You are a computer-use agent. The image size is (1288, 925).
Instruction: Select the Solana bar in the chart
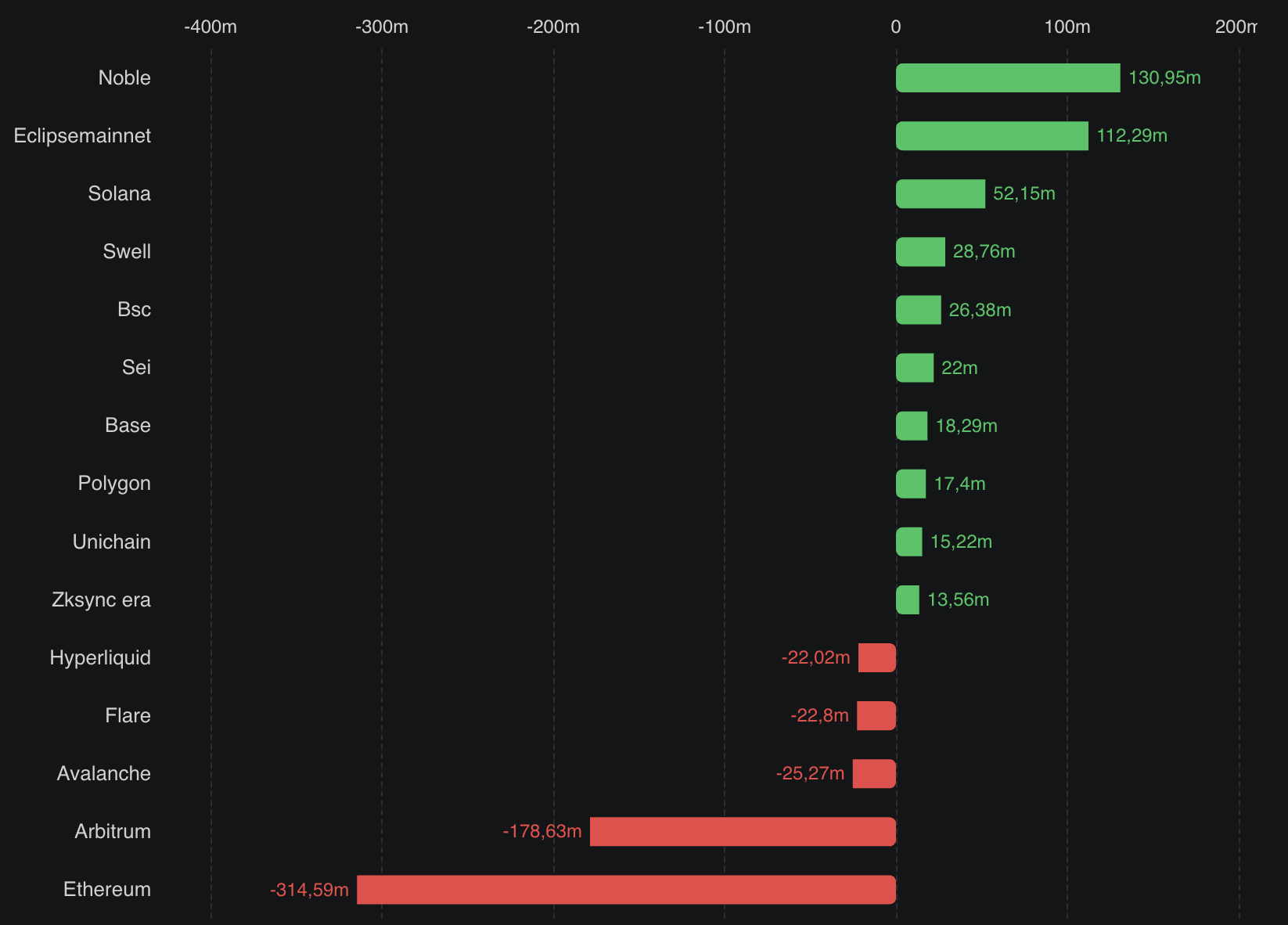coord(940,194)
